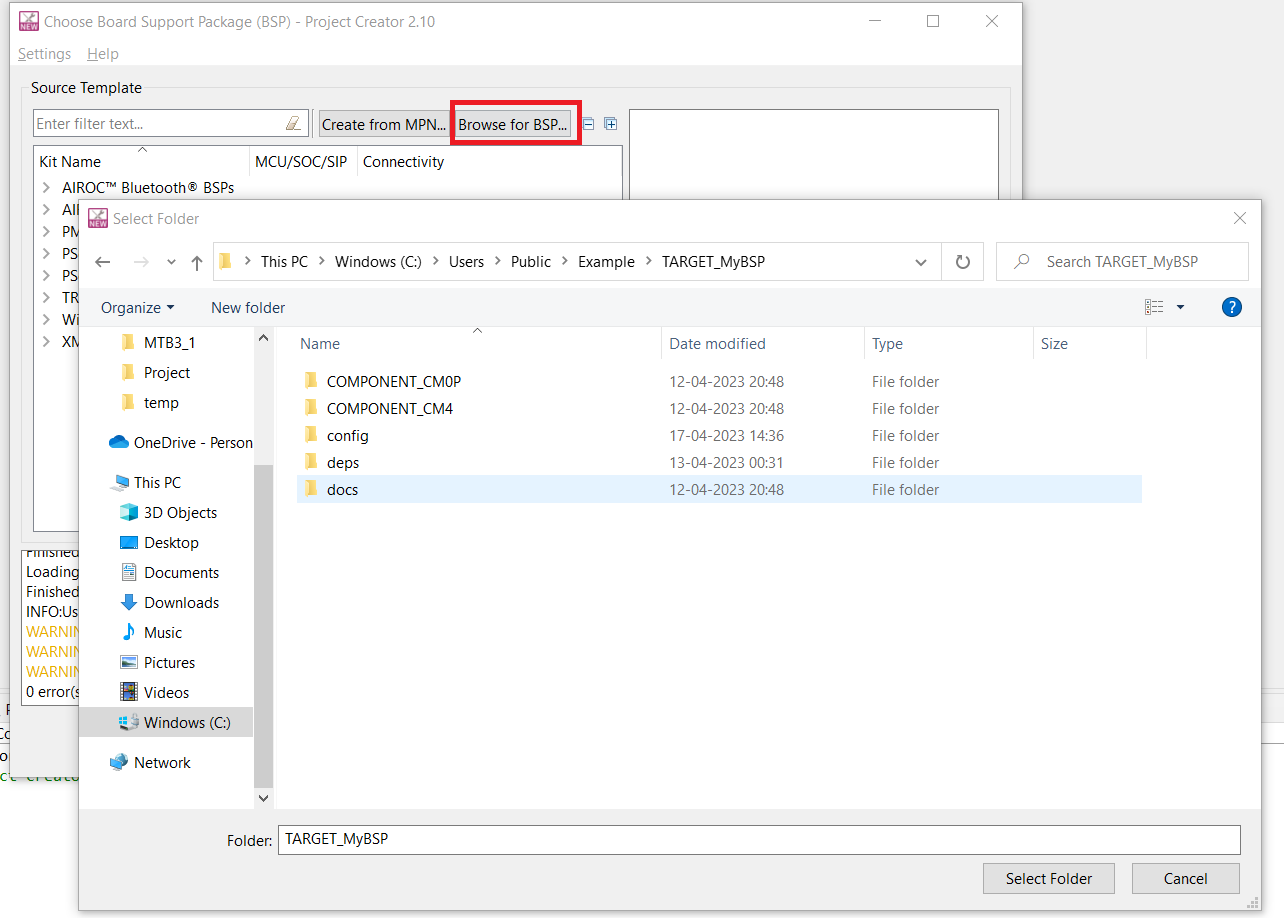Viewport: 1284px width, 918px height.
Task: Open Music in navigation pane
Action: pos(163,632)
